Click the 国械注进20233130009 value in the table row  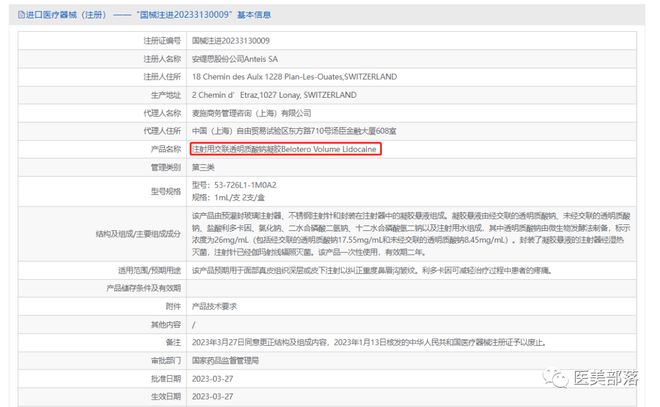[231, 41]
